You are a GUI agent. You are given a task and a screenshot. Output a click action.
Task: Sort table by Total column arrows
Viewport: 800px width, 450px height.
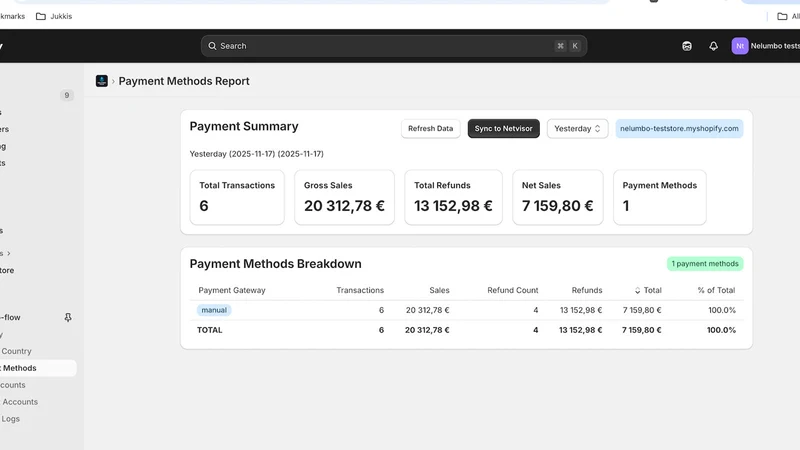point(637,290)
